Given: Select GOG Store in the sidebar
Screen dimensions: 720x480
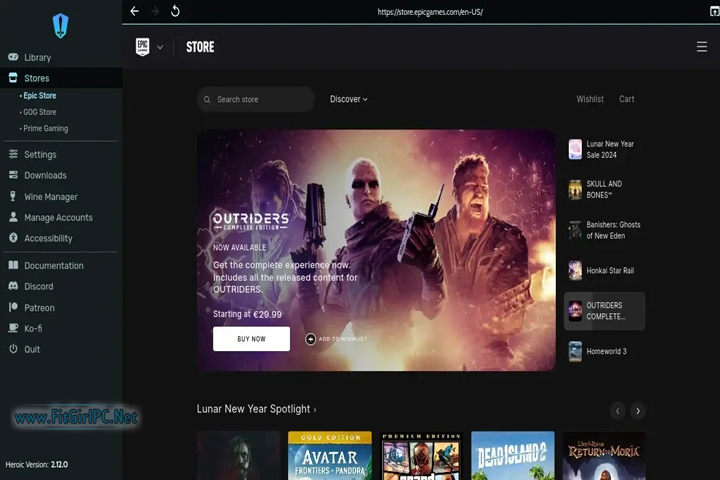Looking at the screenshot, I should click(x=40, y=112).
